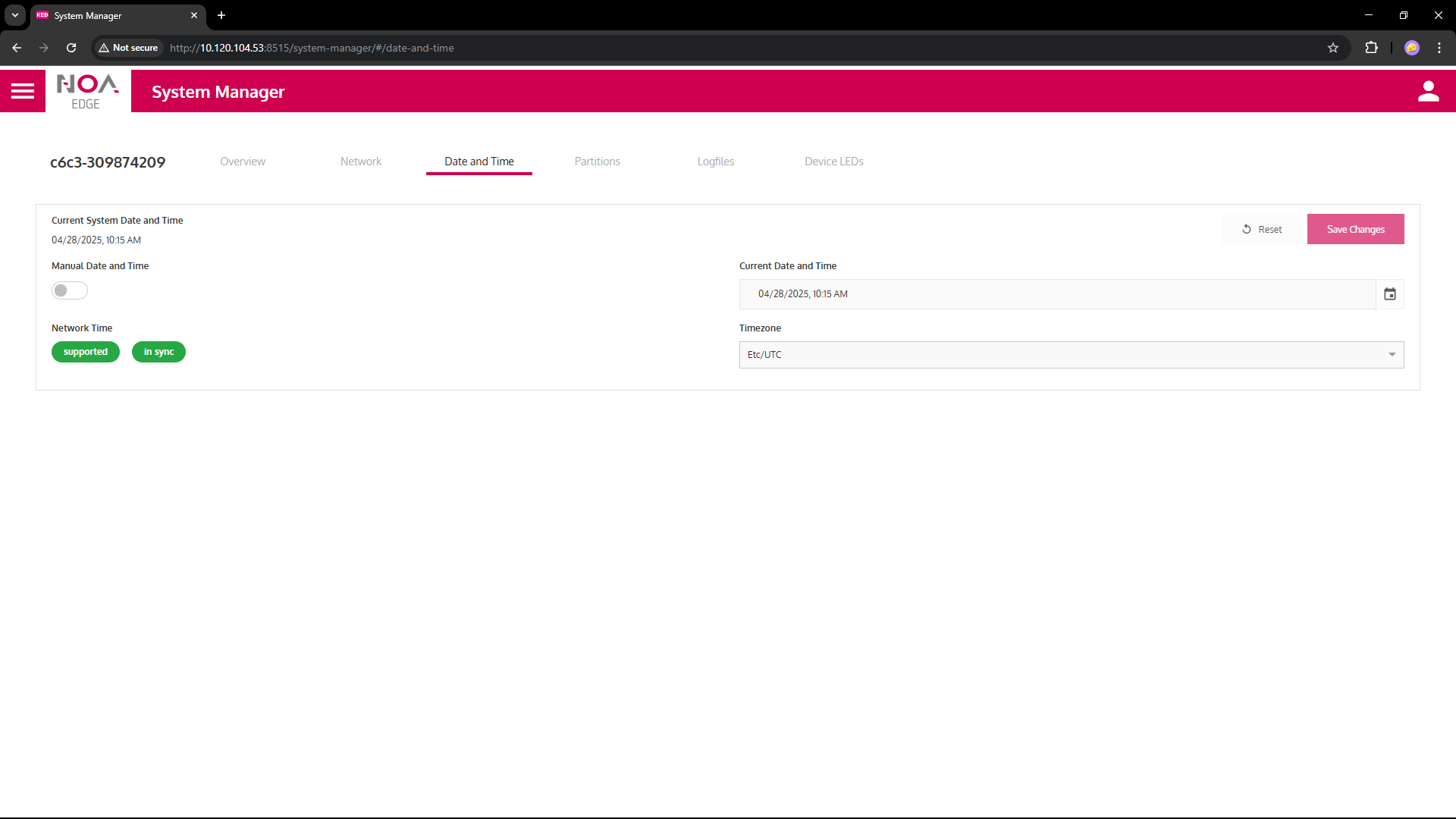Viewport: 1456px width, 819px height.
Task: Click the Current Date and Time field
Action: pos(1057,294)
